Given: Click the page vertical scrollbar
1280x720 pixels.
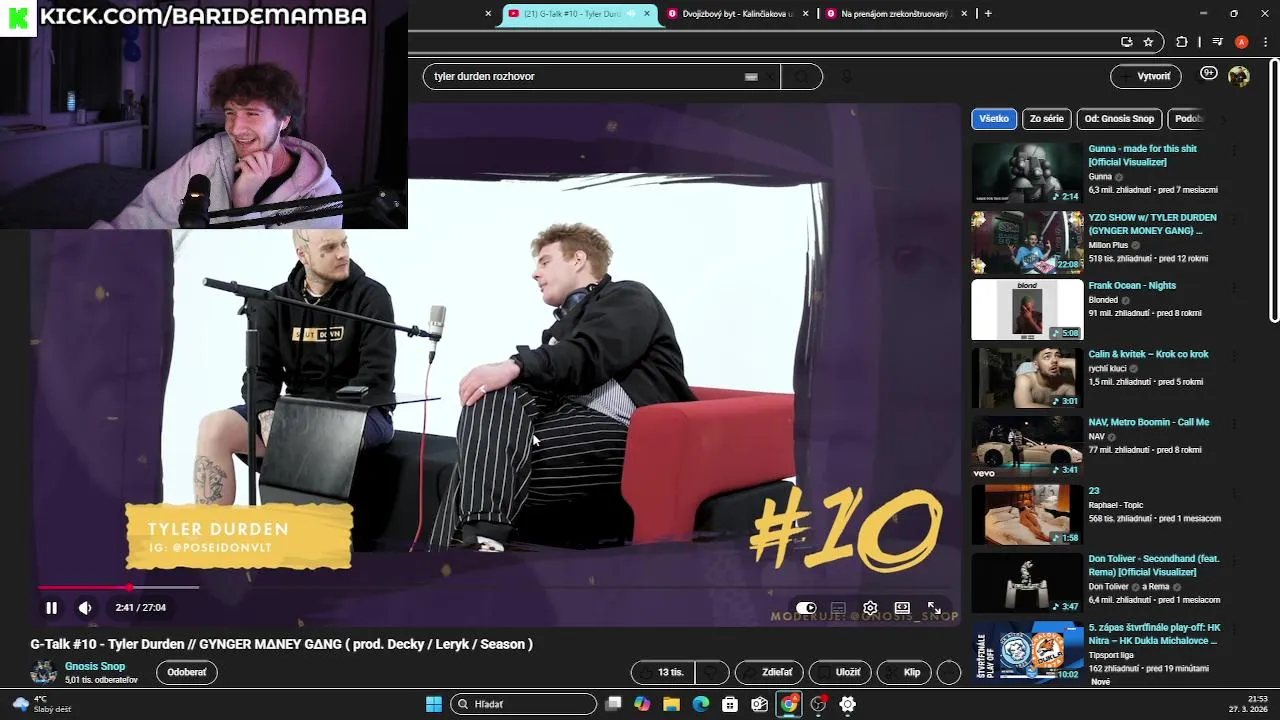Looking at the screenshot, I should pos(1274,190).
